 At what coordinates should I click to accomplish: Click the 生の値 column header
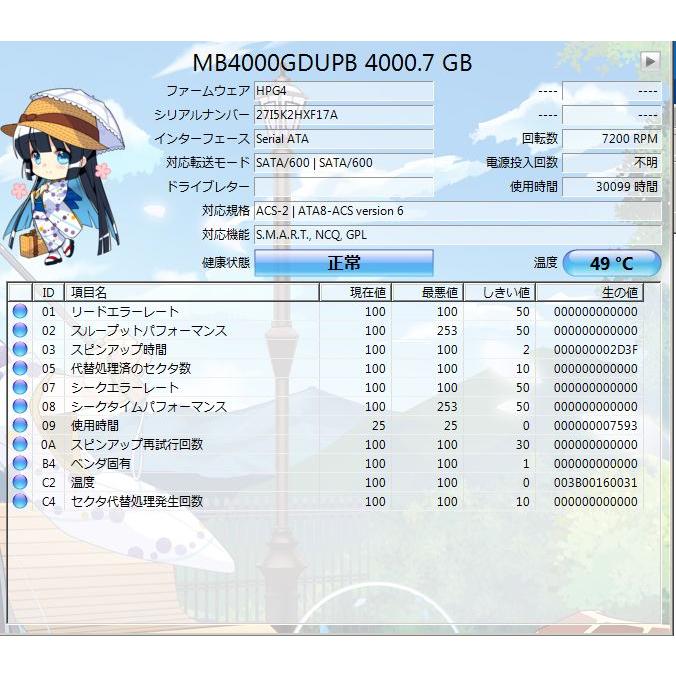[590, 292]
